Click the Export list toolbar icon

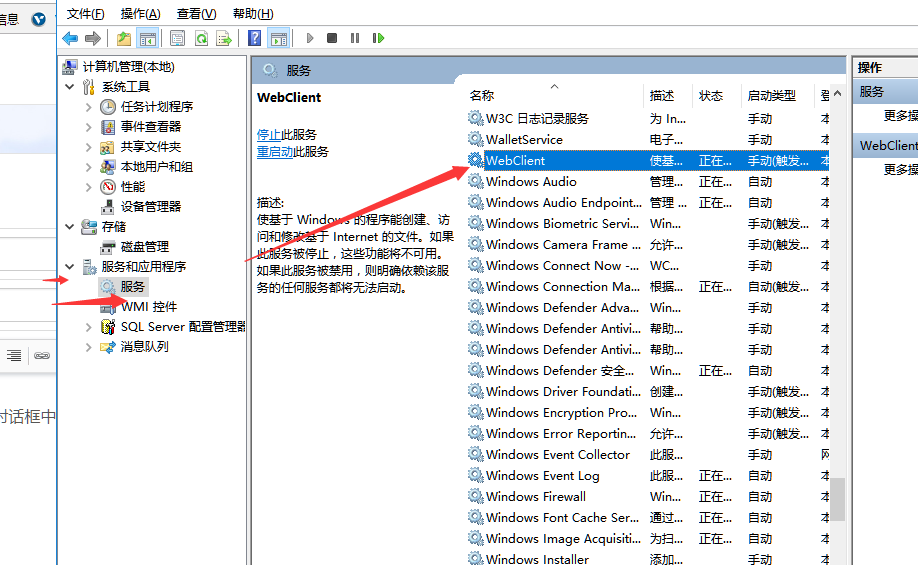[x=224, y=38]
